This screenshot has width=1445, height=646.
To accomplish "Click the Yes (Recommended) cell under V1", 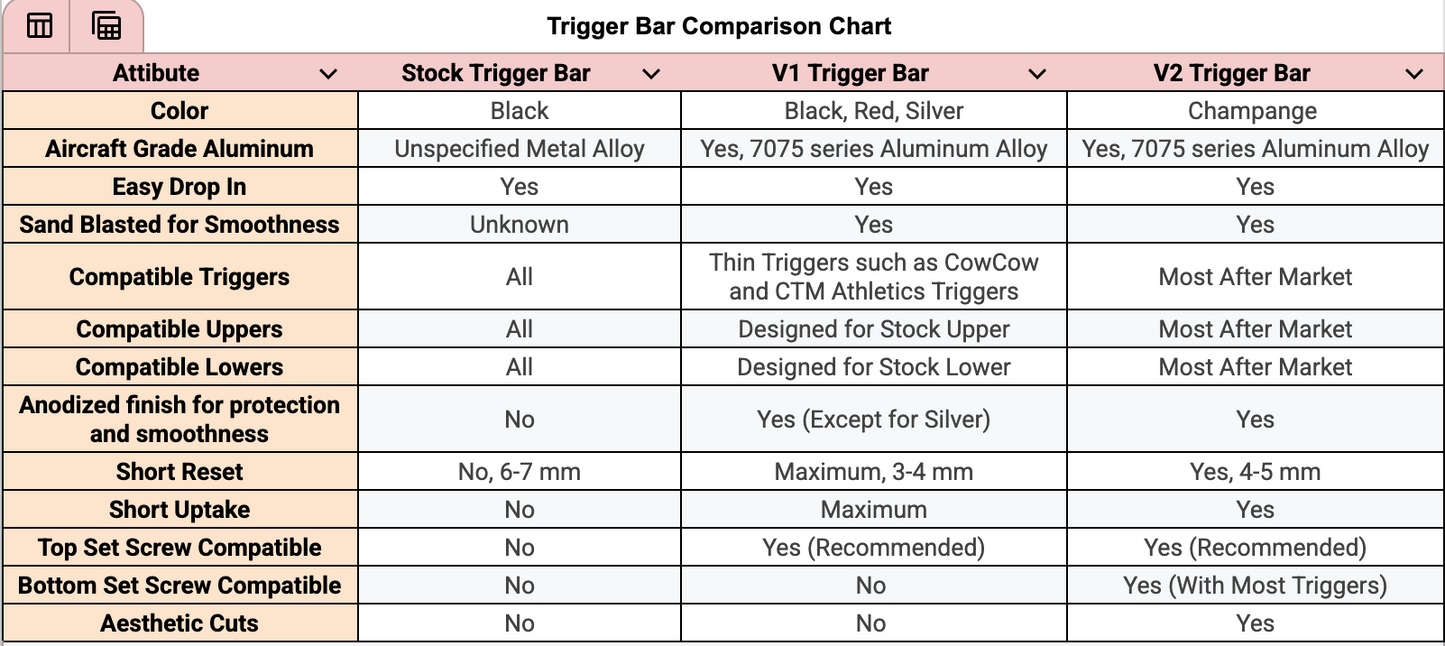I will (x=873, y=547).
